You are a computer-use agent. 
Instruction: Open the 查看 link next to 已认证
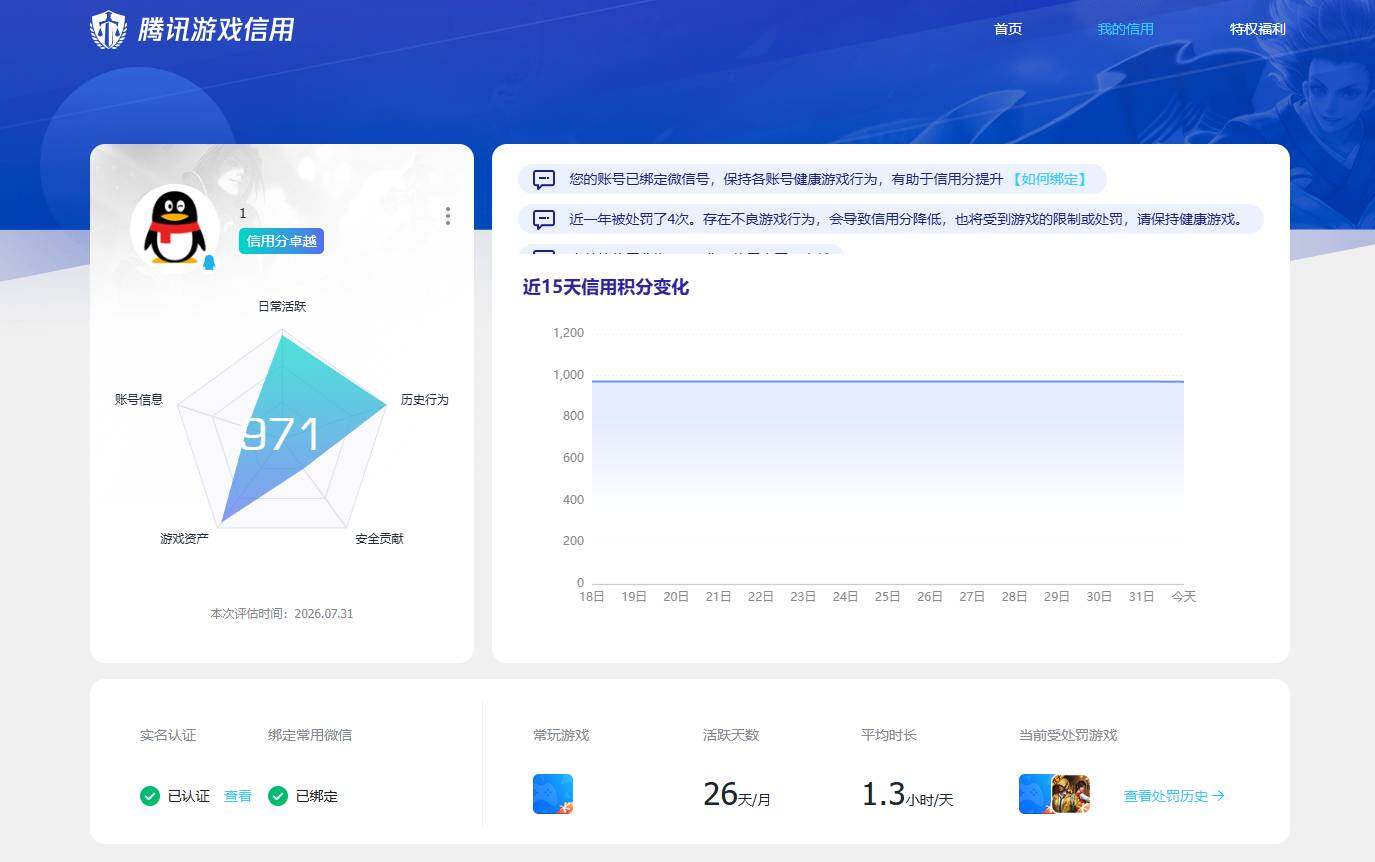pos(237,796)
